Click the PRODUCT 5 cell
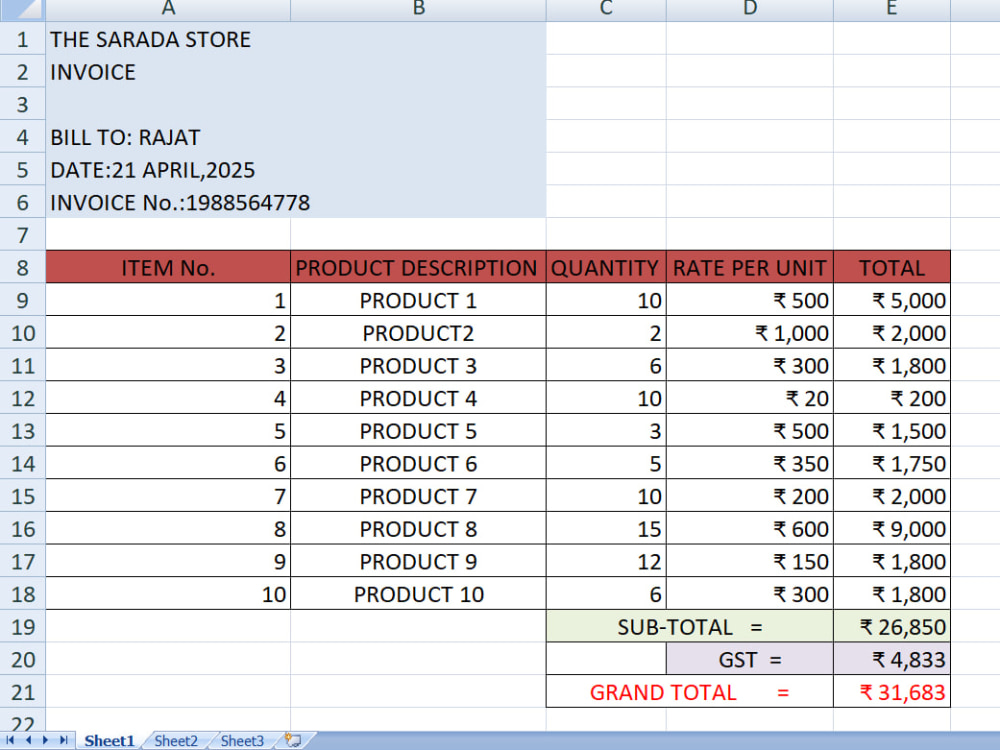1000x750 pixels. coord(418,430)
